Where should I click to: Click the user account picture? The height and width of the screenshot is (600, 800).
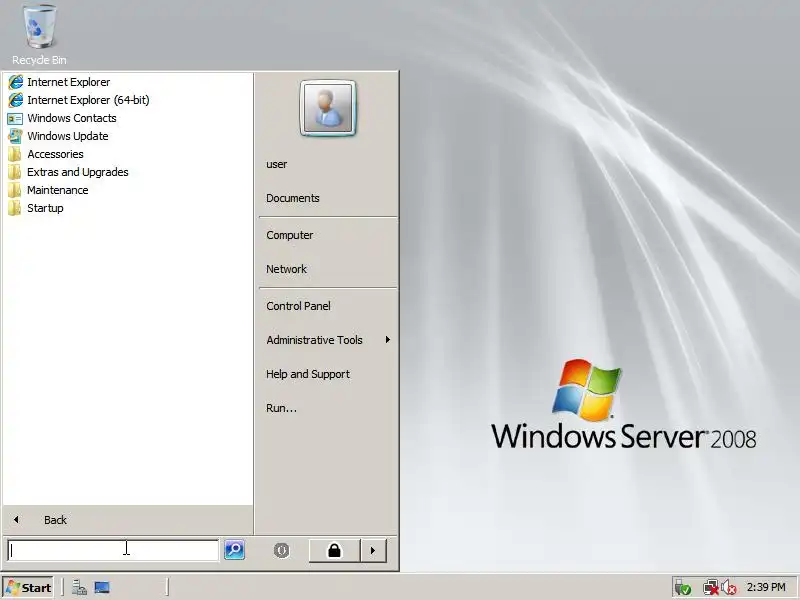[x=328, y=108]
